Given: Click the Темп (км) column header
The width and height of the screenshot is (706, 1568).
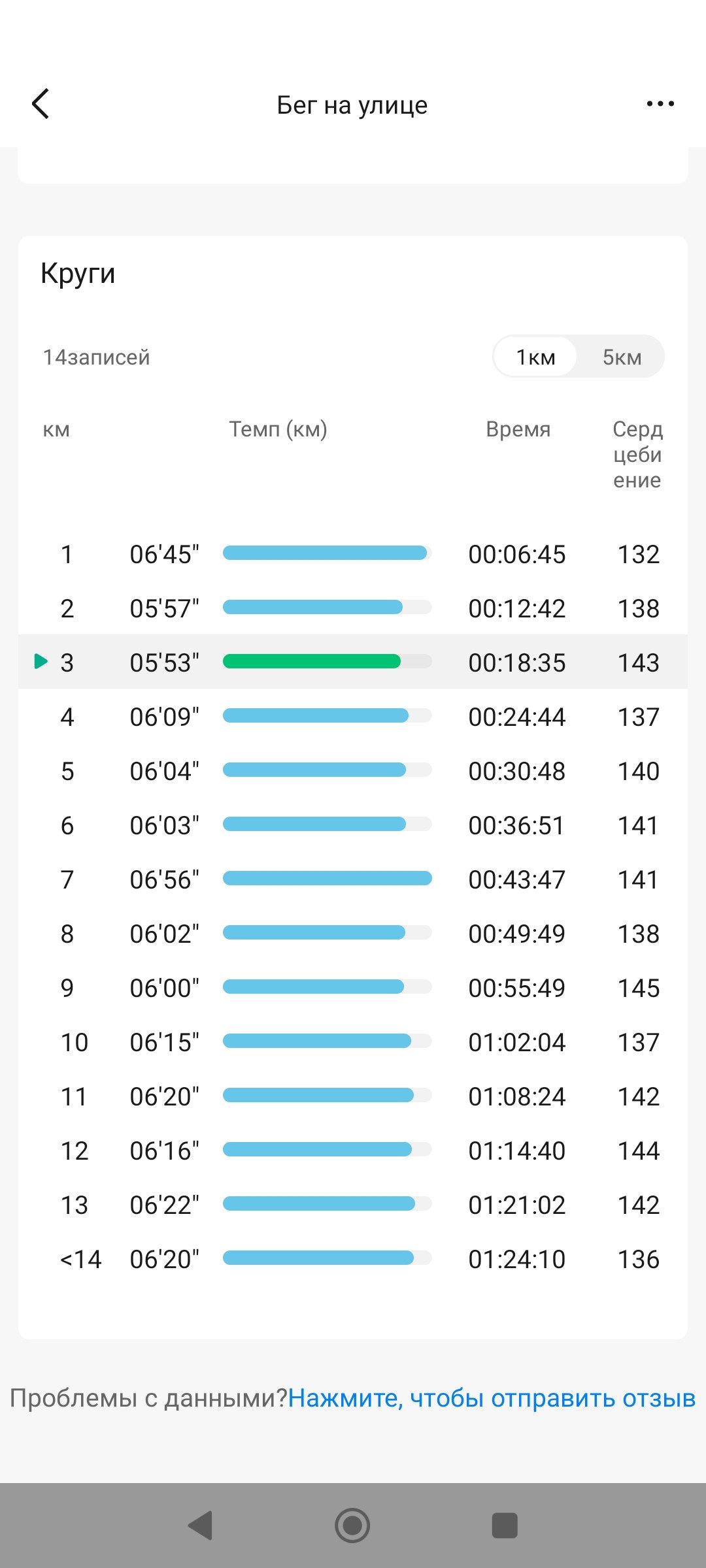Looking at the screenshot, I should click(278, 429).
